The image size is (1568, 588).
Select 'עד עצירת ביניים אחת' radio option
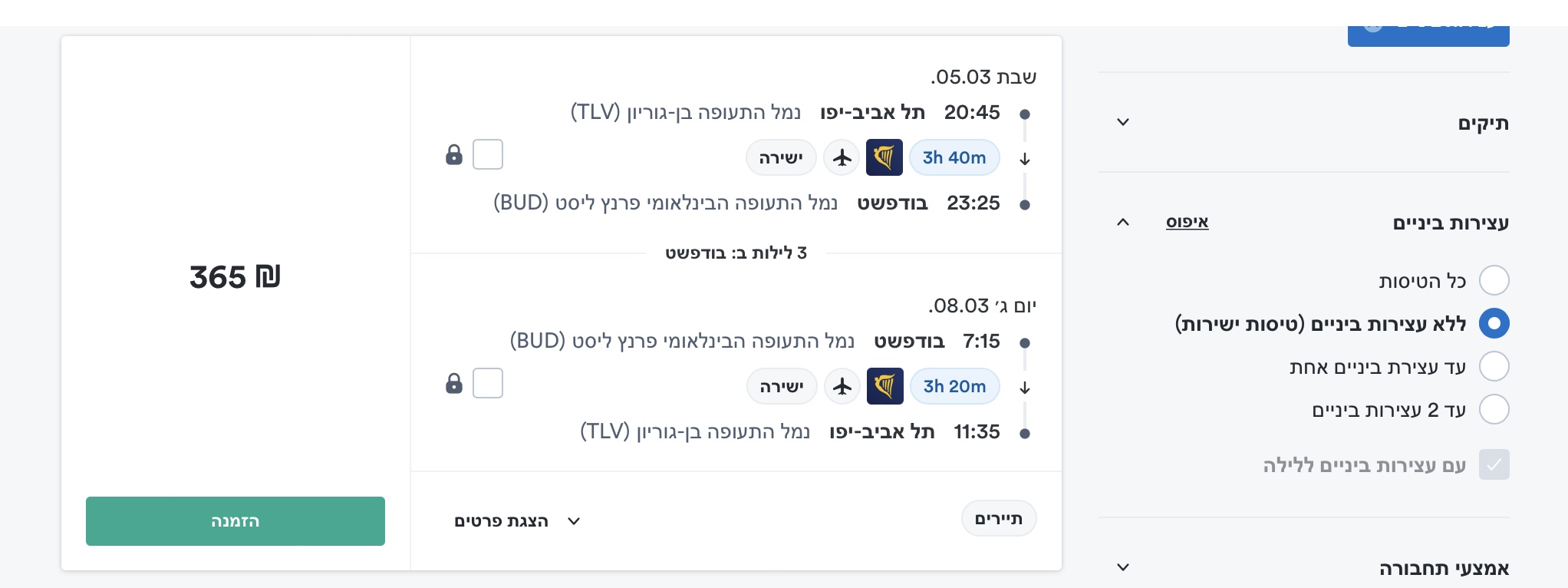tap(1494, 366)
